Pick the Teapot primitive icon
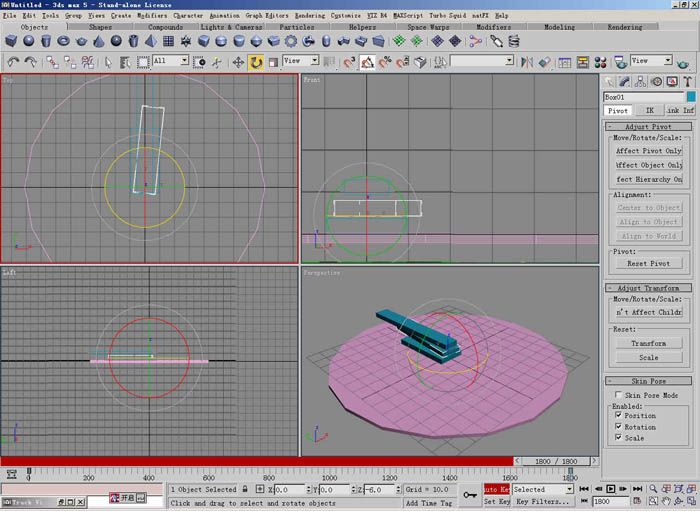The height and width of the screenshot is (511, 700). 81,42
